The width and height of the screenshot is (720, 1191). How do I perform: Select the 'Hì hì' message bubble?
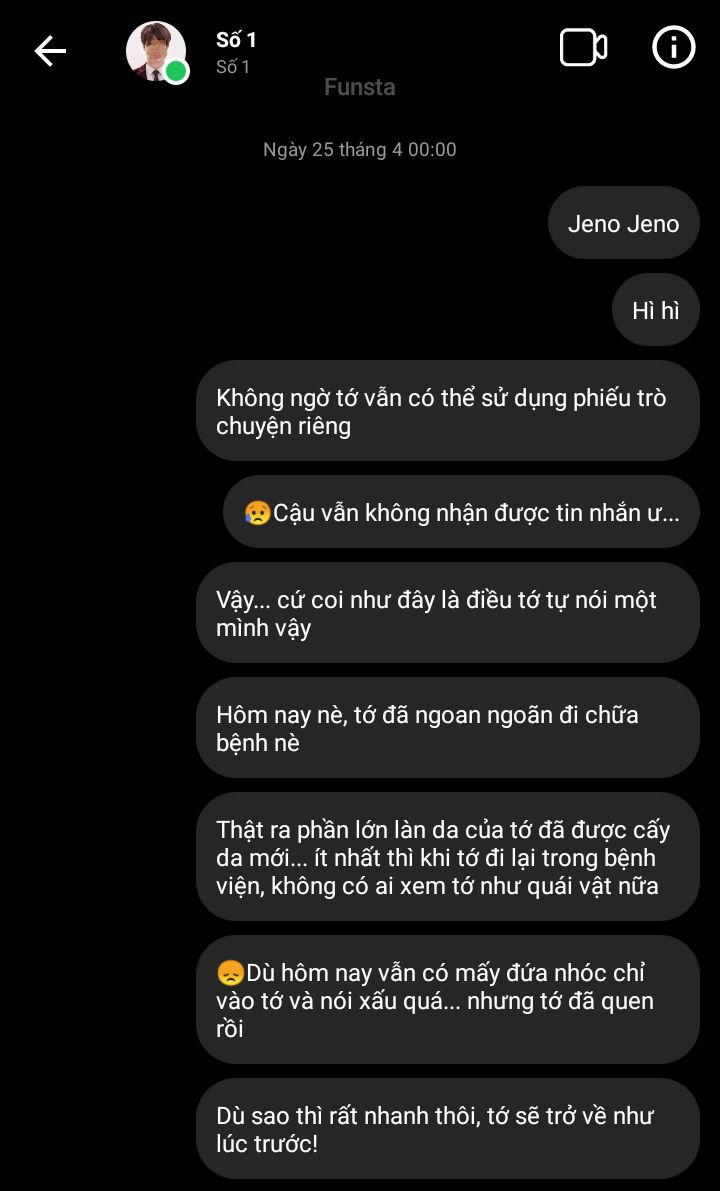[655, 310]
